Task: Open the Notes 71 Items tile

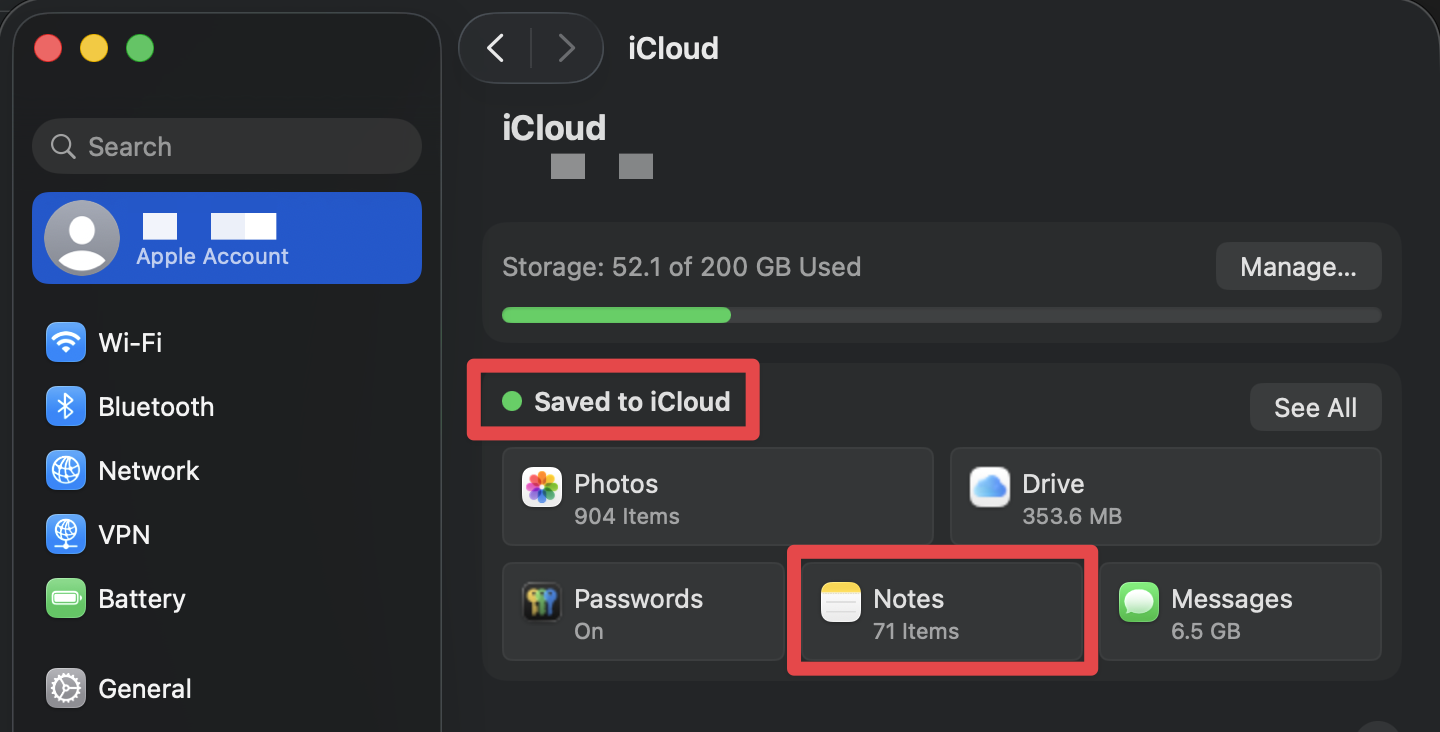Action: click(x=942, y=612)
